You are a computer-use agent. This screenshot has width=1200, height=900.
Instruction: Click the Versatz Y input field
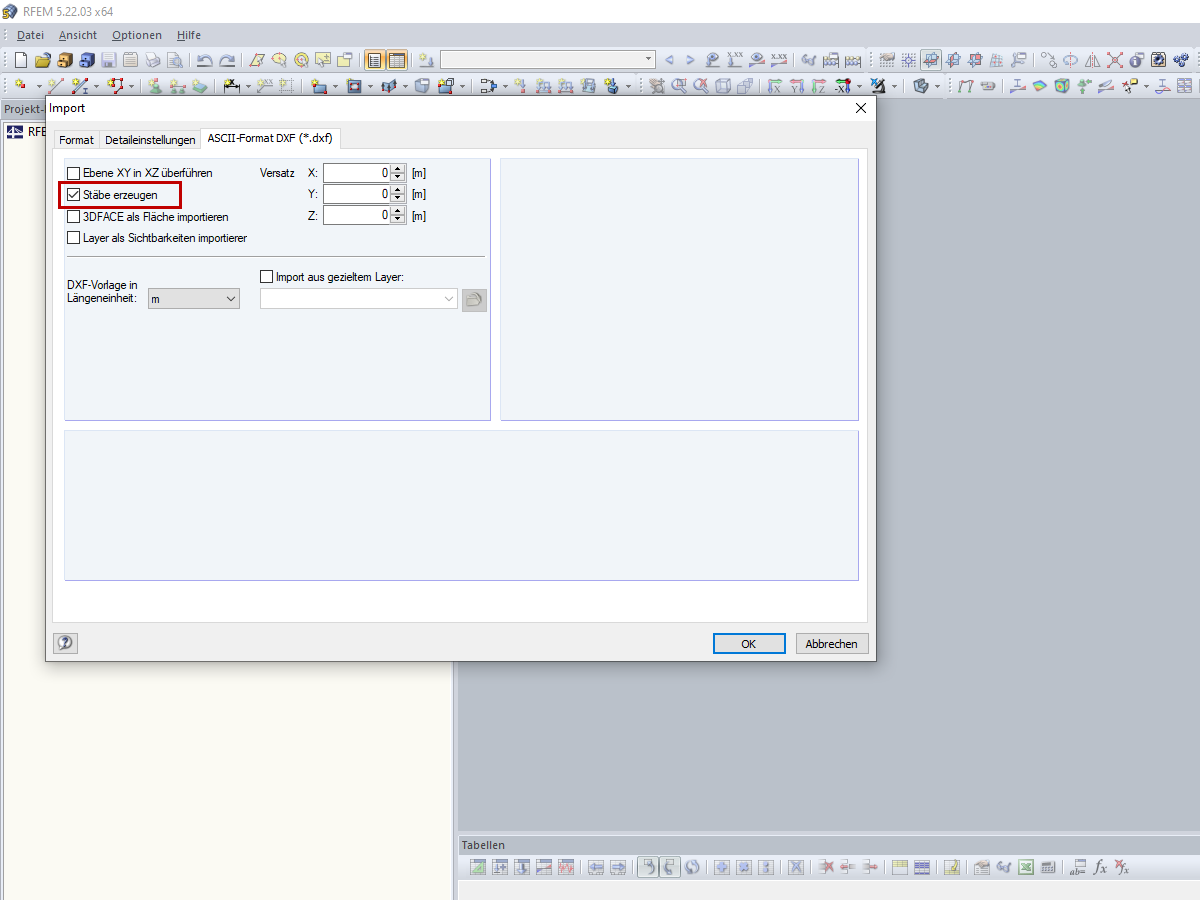[x=356, y=194]
